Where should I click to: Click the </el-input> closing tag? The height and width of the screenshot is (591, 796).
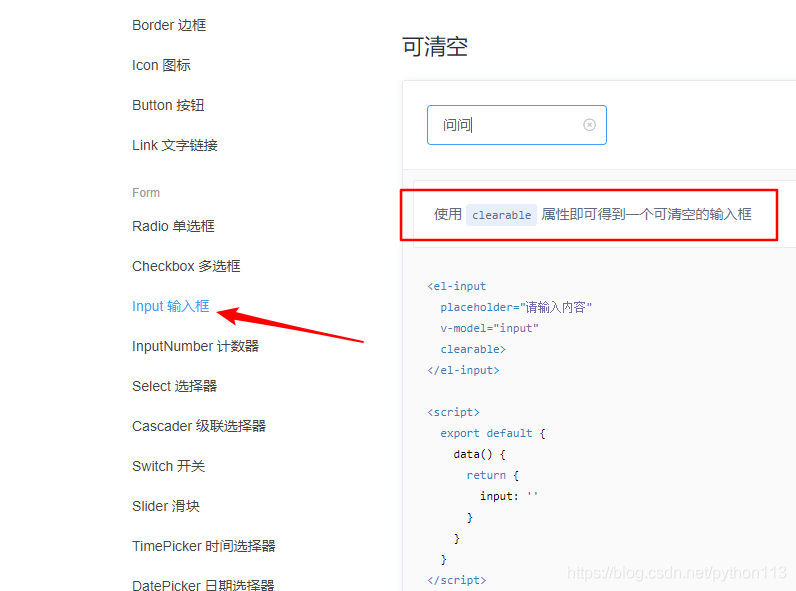coord(463,370)
